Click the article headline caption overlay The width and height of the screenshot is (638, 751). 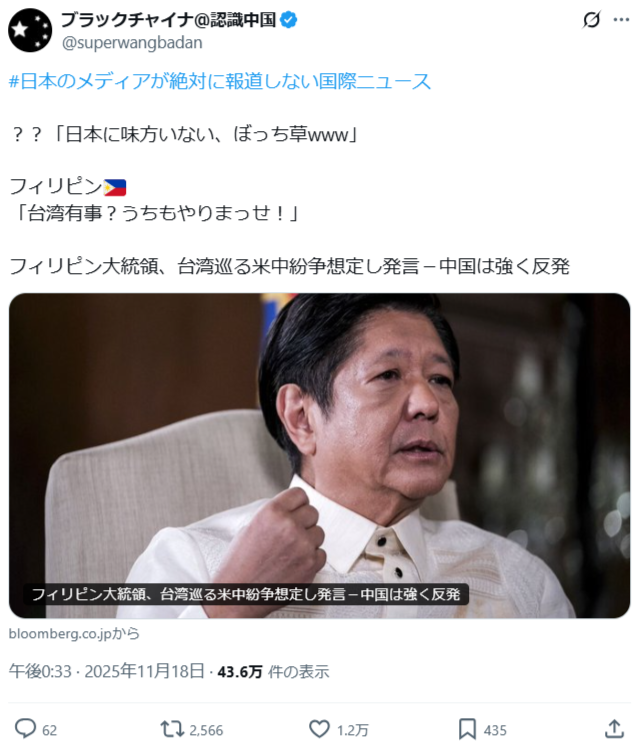pyautogui.click(x=246, y=594)
